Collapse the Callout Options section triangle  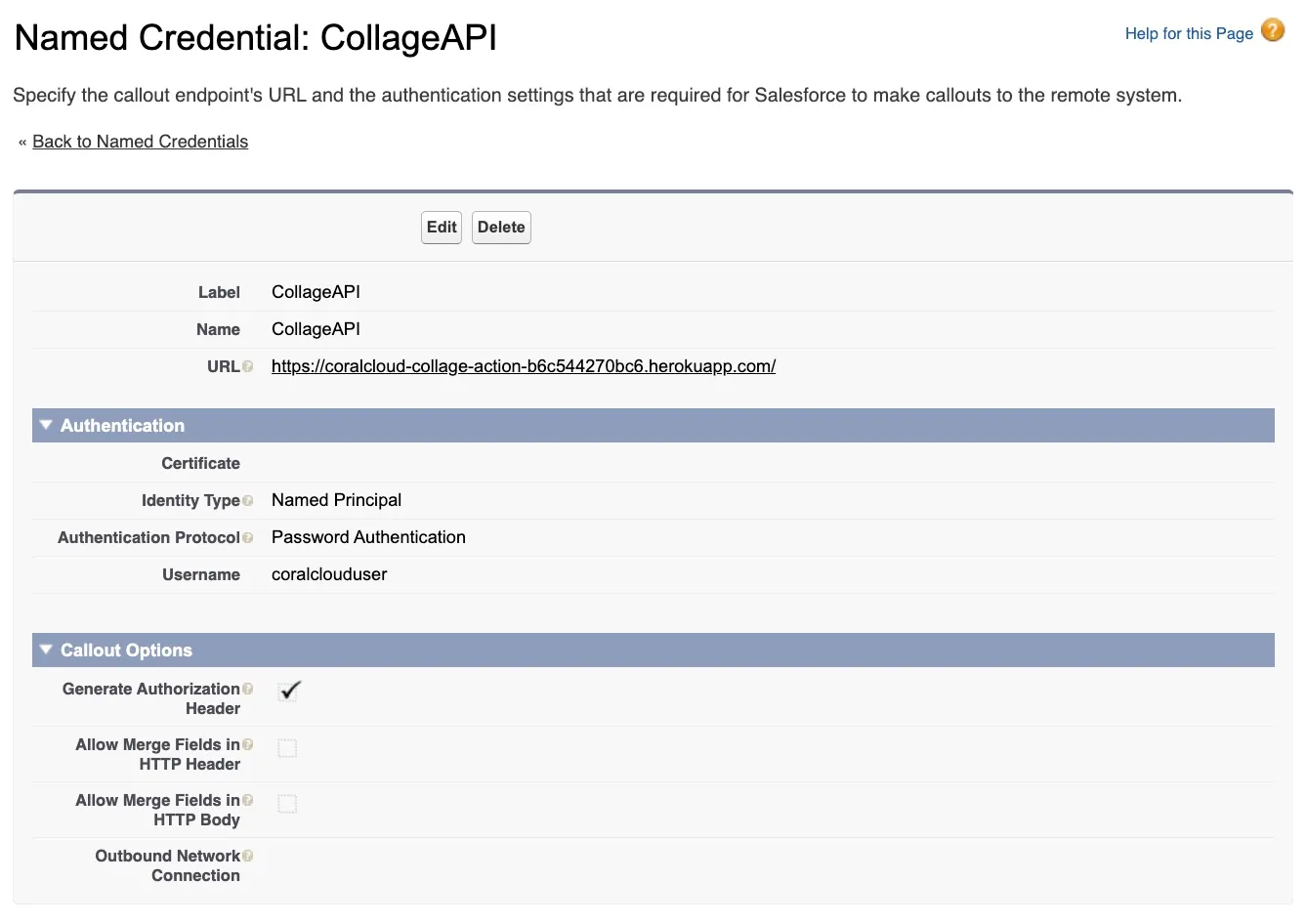(46, 650)
